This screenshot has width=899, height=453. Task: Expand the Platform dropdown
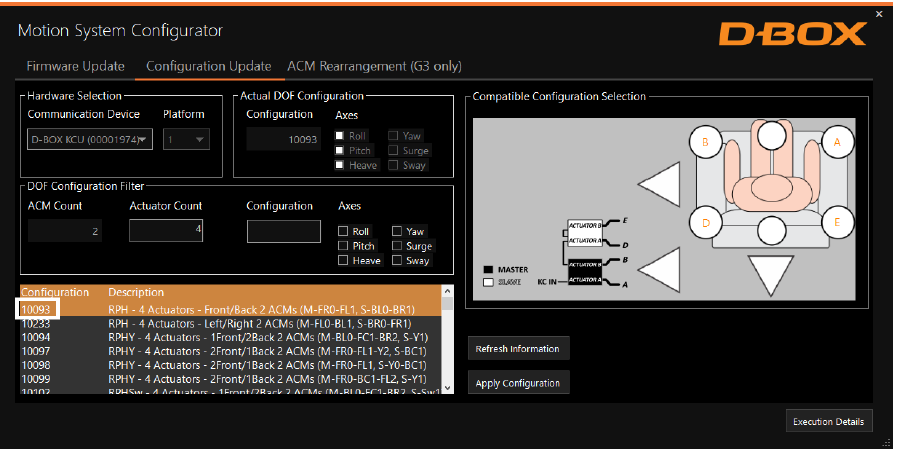[186, 140]
